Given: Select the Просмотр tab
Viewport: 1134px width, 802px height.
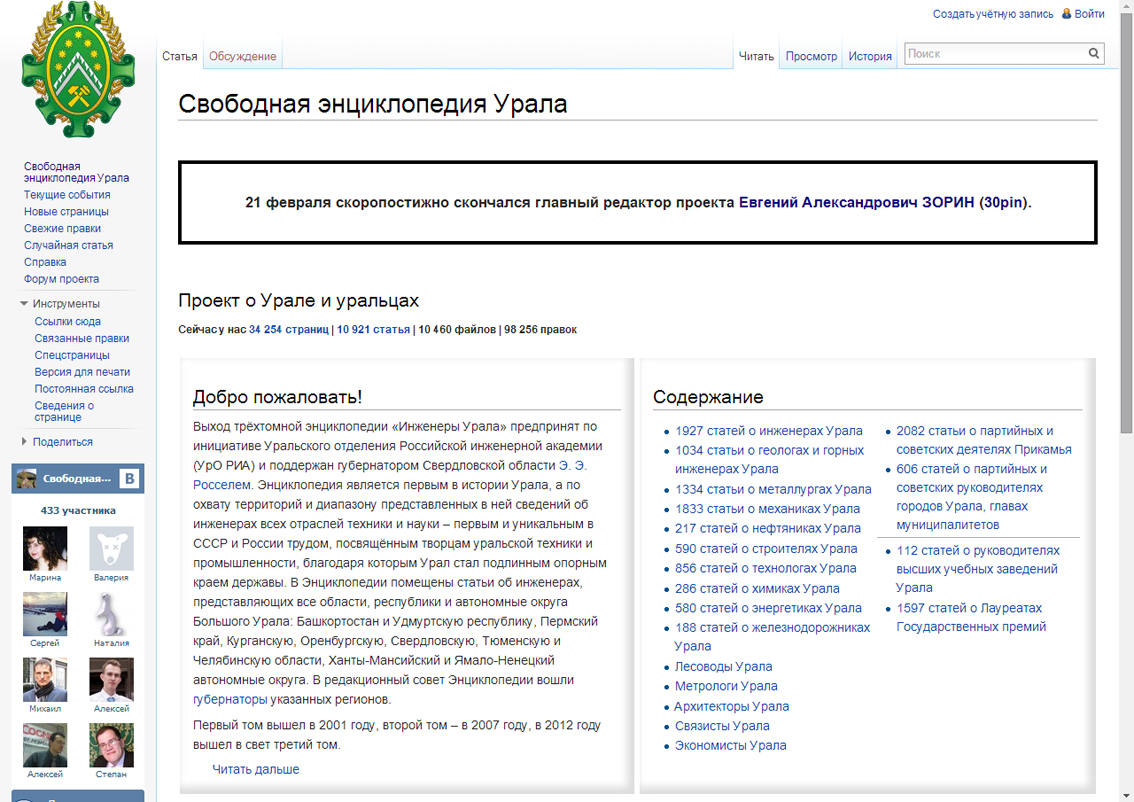Looking at the screenshot, I should click(811, 56).
